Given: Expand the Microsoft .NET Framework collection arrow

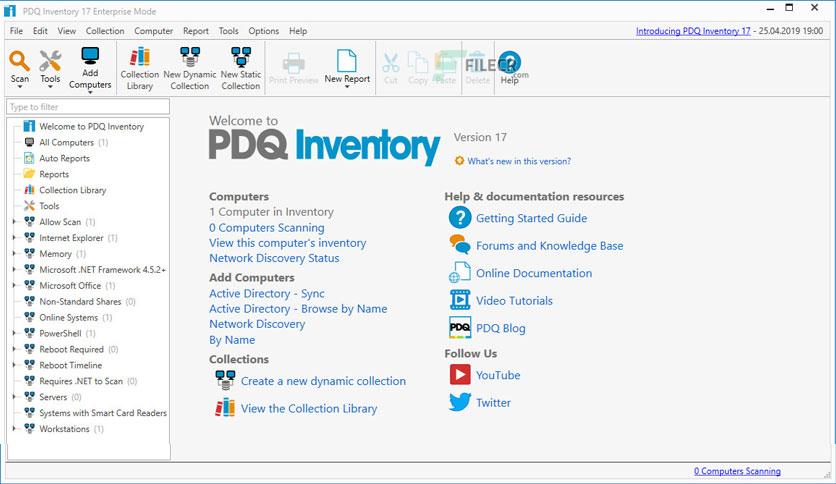Looking at the screenshot, I should tap(14, 270).
